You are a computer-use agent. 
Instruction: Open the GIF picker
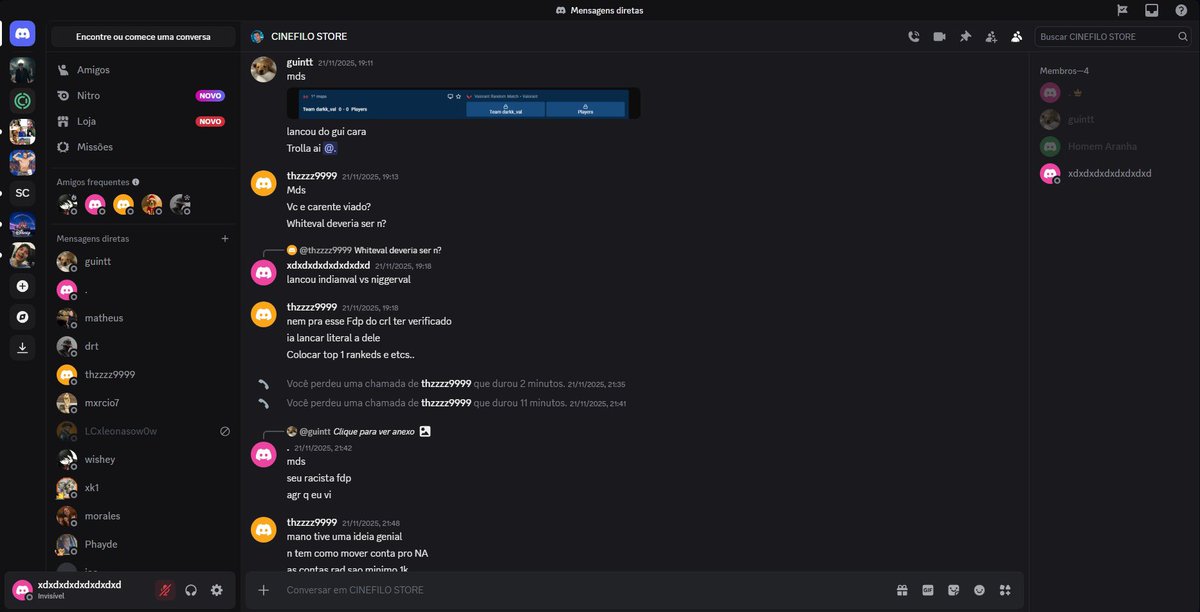coord(927,590)
